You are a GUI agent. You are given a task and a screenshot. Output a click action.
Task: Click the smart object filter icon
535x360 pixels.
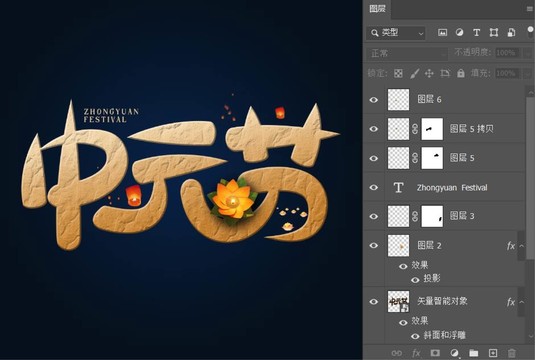pyautogui.click(x=511, y=33)
